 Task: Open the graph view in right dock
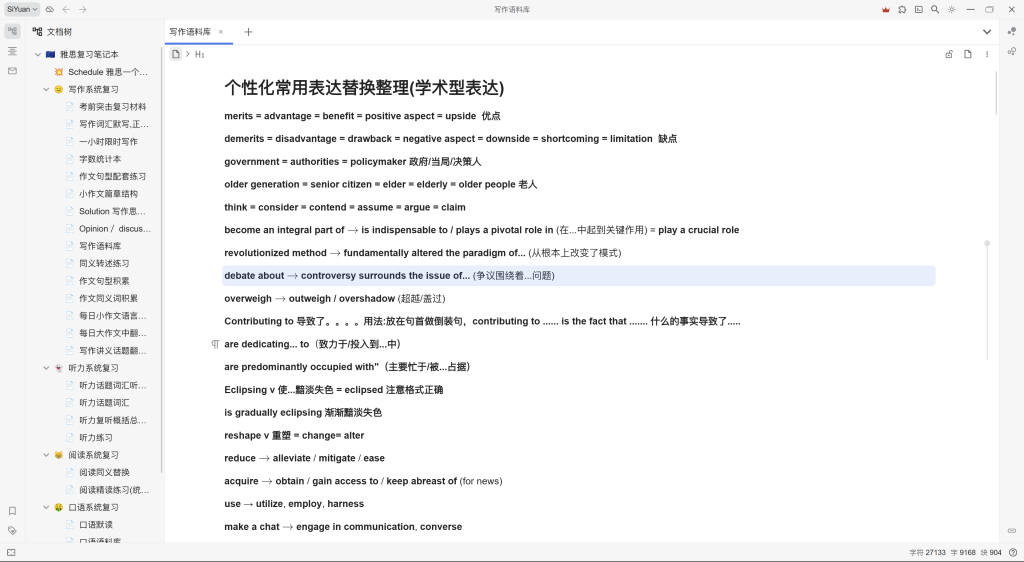[x=1012, y=32]
